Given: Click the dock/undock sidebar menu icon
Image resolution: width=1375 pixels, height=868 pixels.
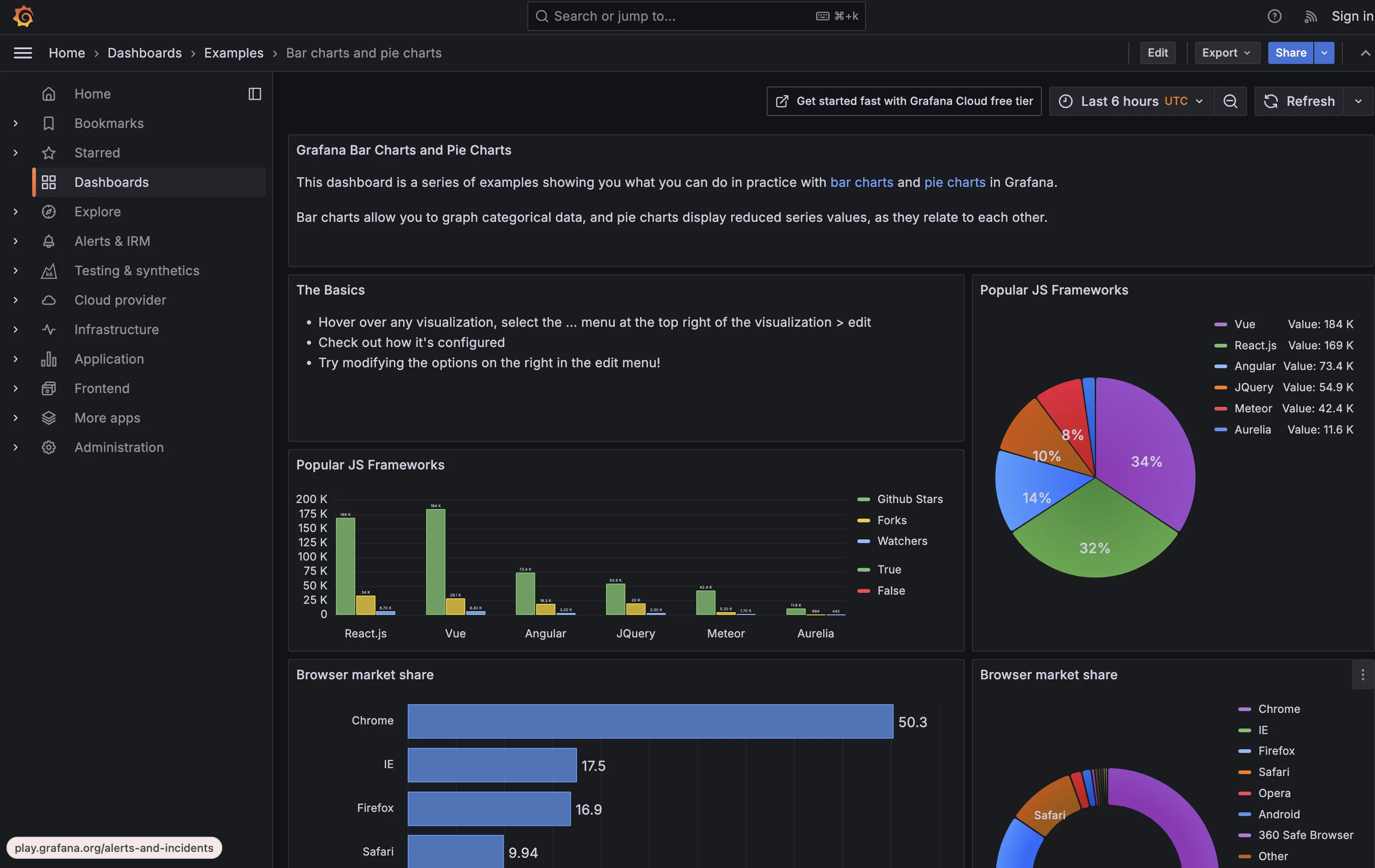Looking at the screenshot, I should coord(254,93).
